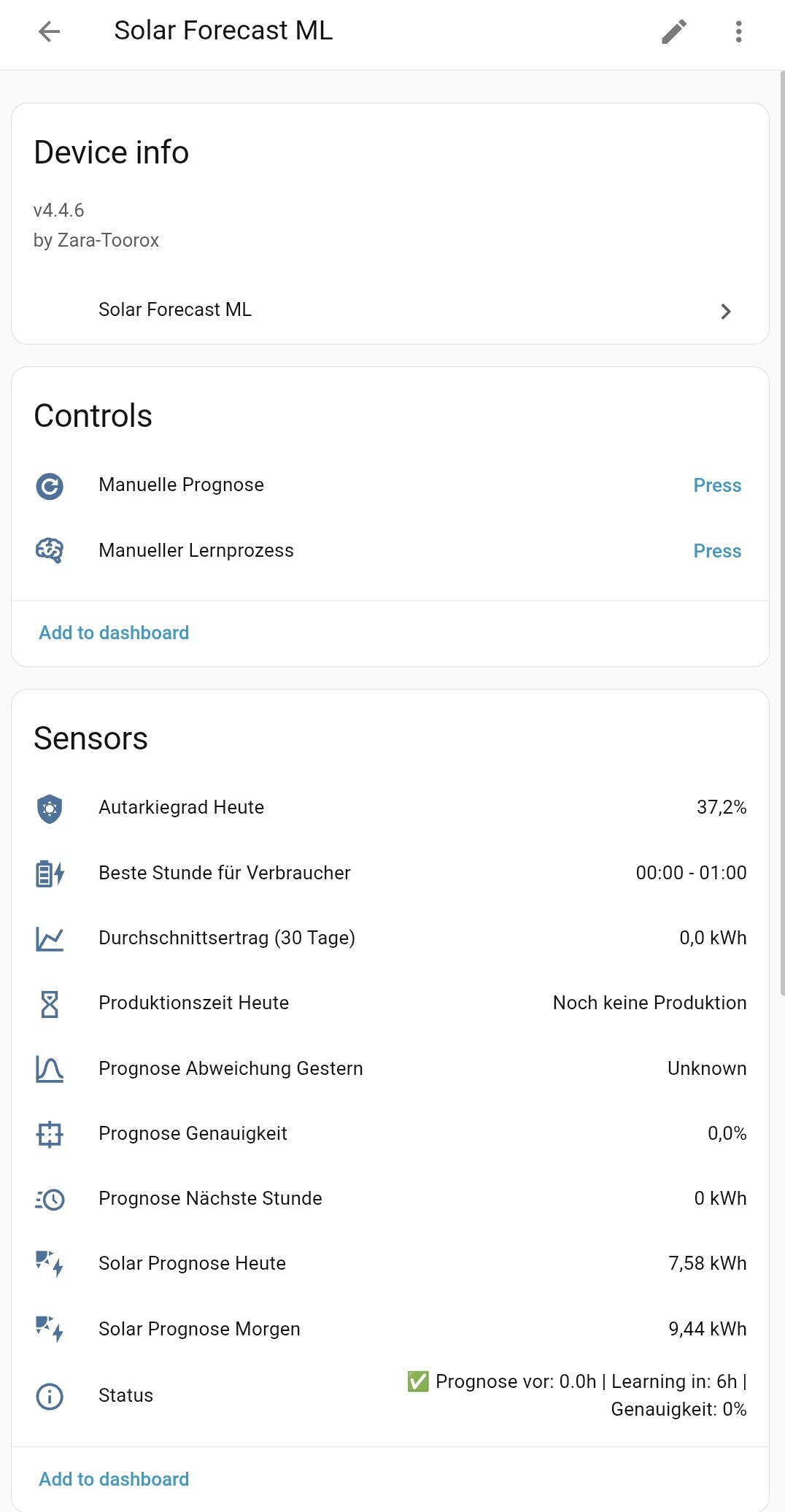Open Prognose Abweichung Gestern sensor
The image size is (785, 1512).
coord(231,1068)
